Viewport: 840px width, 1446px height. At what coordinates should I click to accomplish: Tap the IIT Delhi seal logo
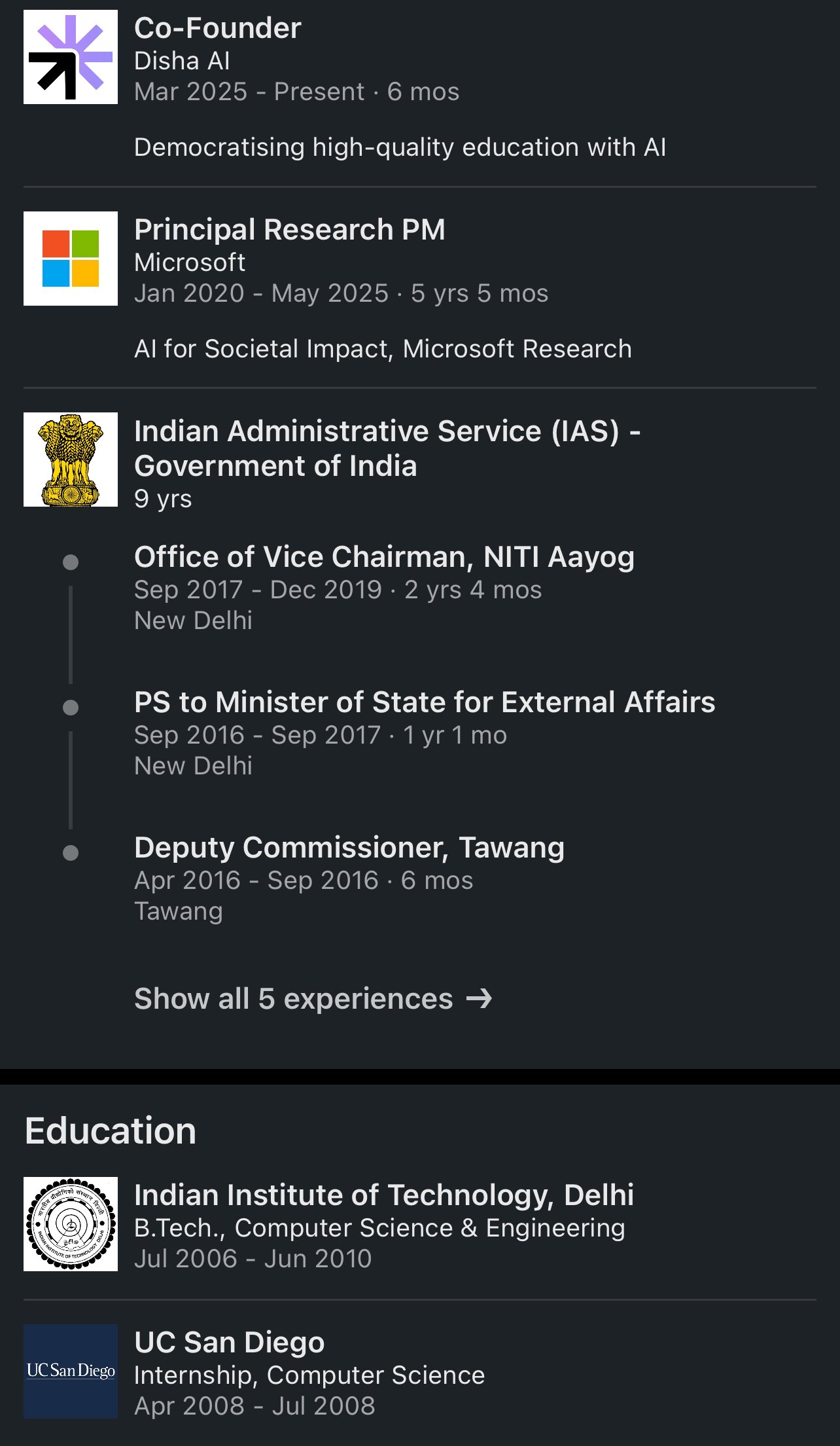[x=71, y=1224]
